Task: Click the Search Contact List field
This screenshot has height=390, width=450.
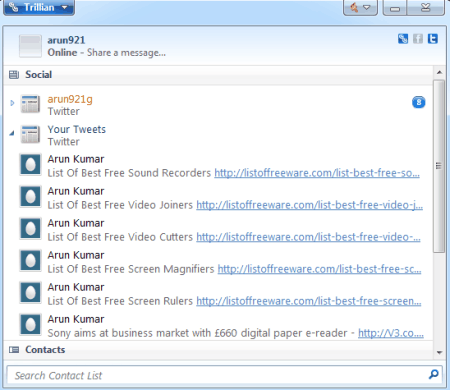Action: tap(224, 375)
